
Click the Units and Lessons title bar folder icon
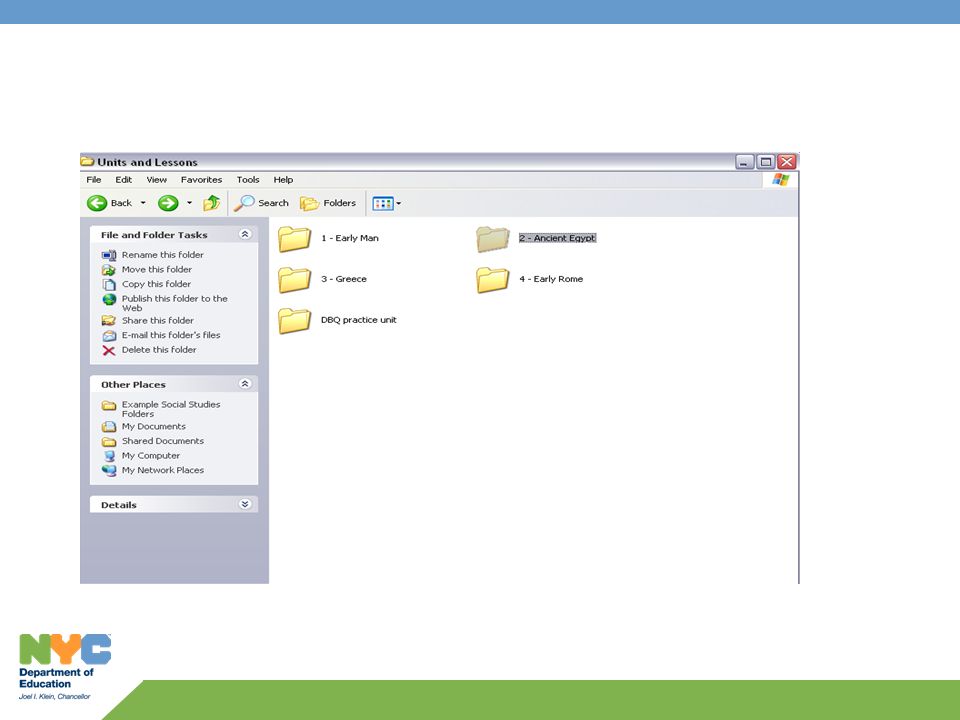click(x=88, y=162)
